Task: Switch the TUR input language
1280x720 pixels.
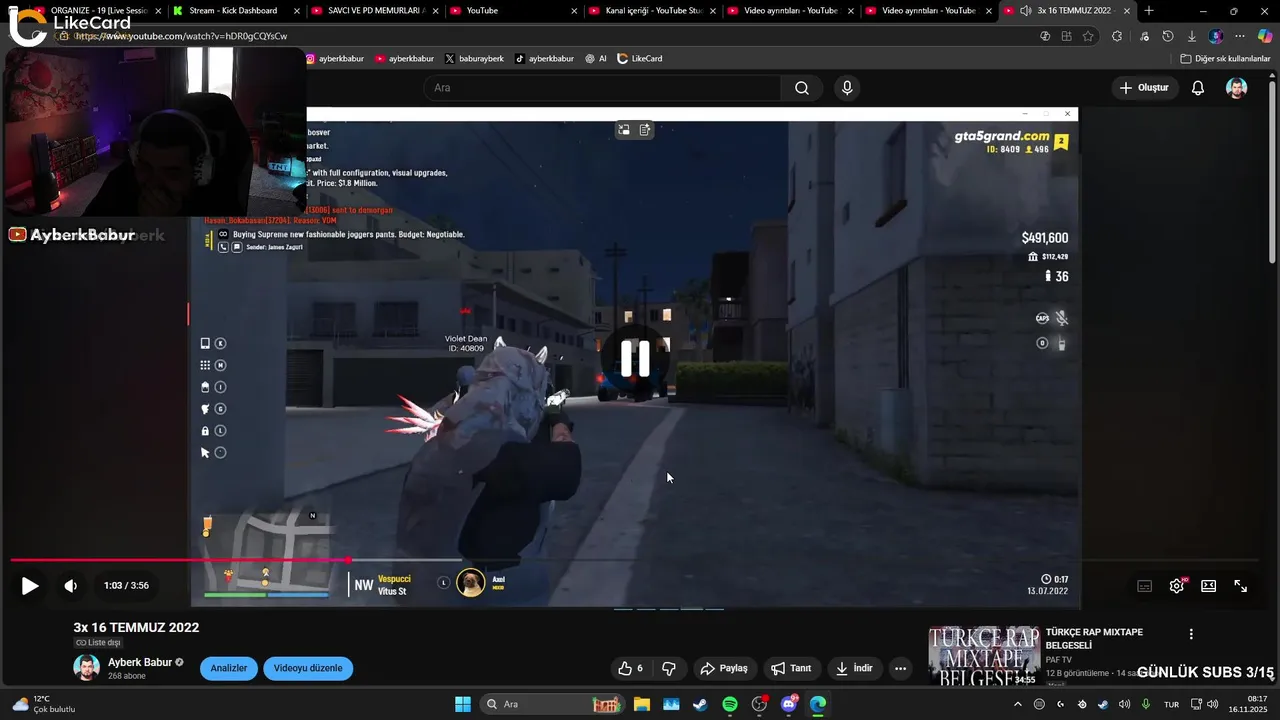Action: 1171,704
